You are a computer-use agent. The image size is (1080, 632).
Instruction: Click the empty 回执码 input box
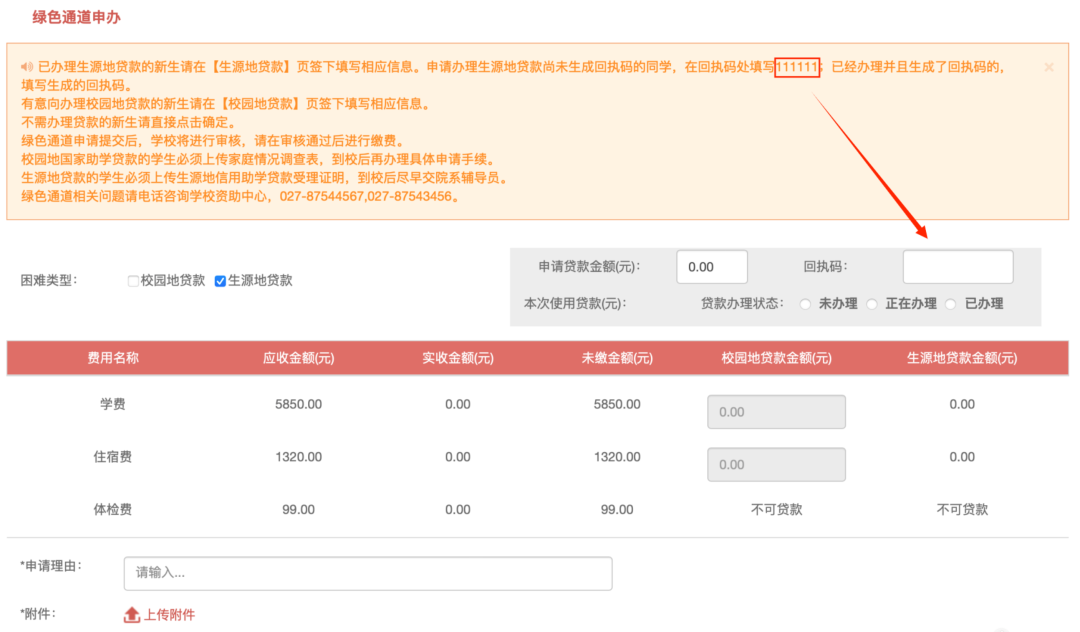pos(957,266)
